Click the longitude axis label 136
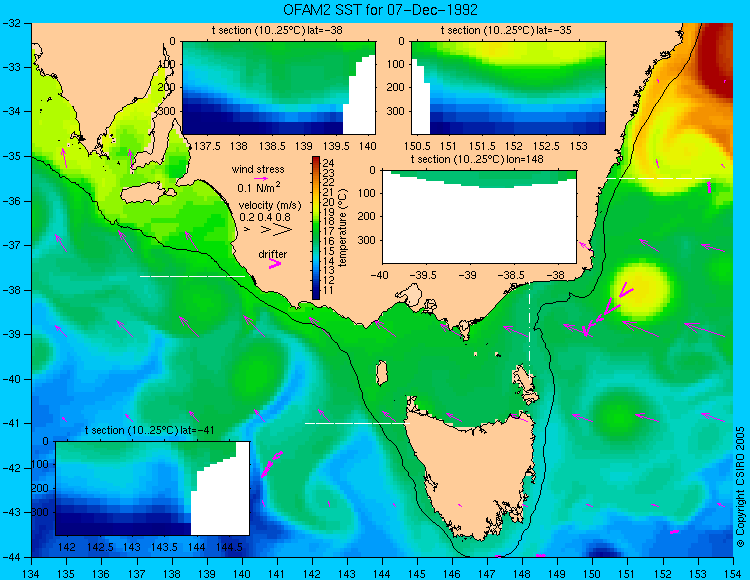Screen dimensions: 750x580 pyautogui.click(x=101, y=574)
